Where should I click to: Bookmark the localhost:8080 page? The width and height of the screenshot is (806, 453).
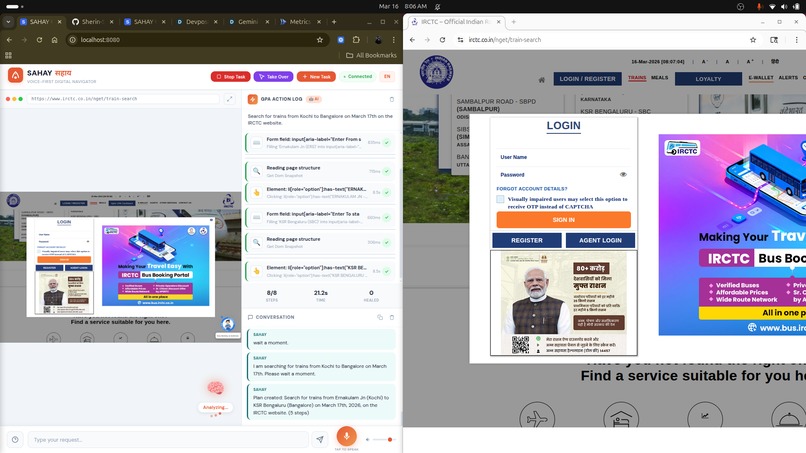click(x=320, y=40)
